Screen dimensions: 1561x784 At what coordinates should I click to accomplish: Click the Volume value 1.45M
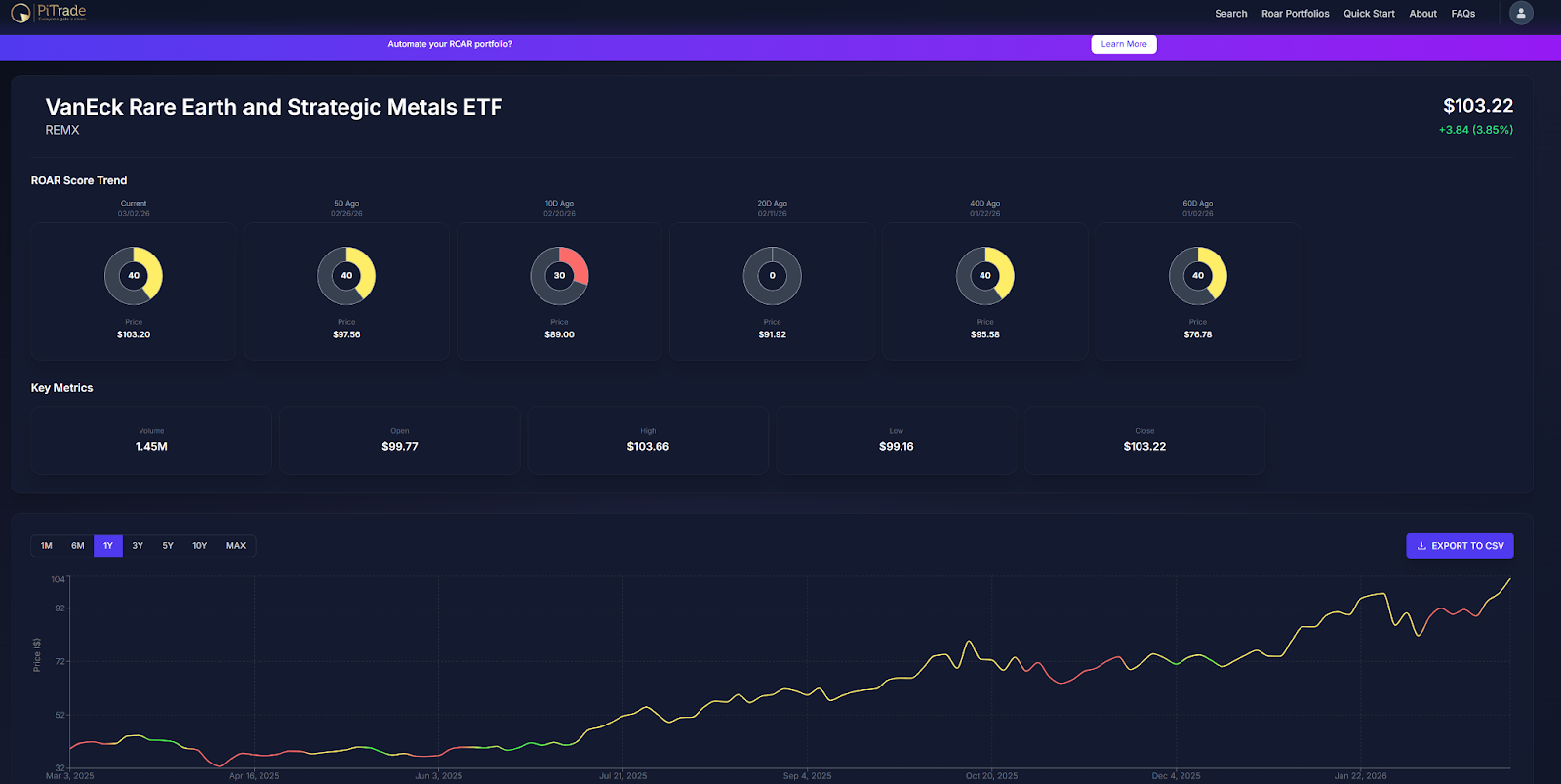pyautogui.click(x=151, y=447)
